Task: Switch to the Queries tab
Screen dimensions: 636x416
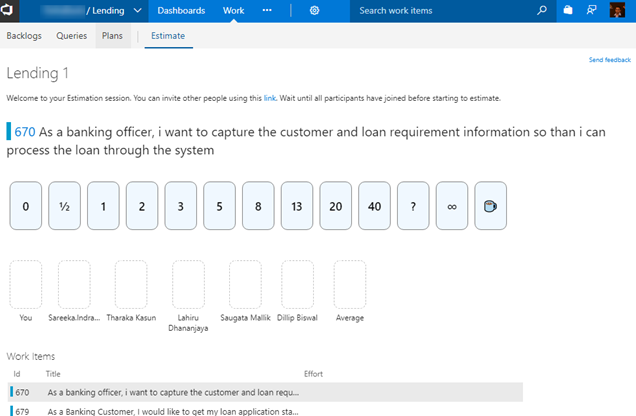Action: tap(71, 36)
